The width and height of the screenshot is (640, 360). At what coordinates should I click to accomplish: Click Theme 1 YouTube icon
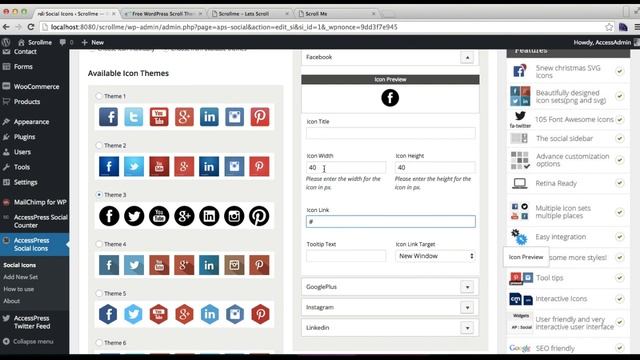click(159, 117)
